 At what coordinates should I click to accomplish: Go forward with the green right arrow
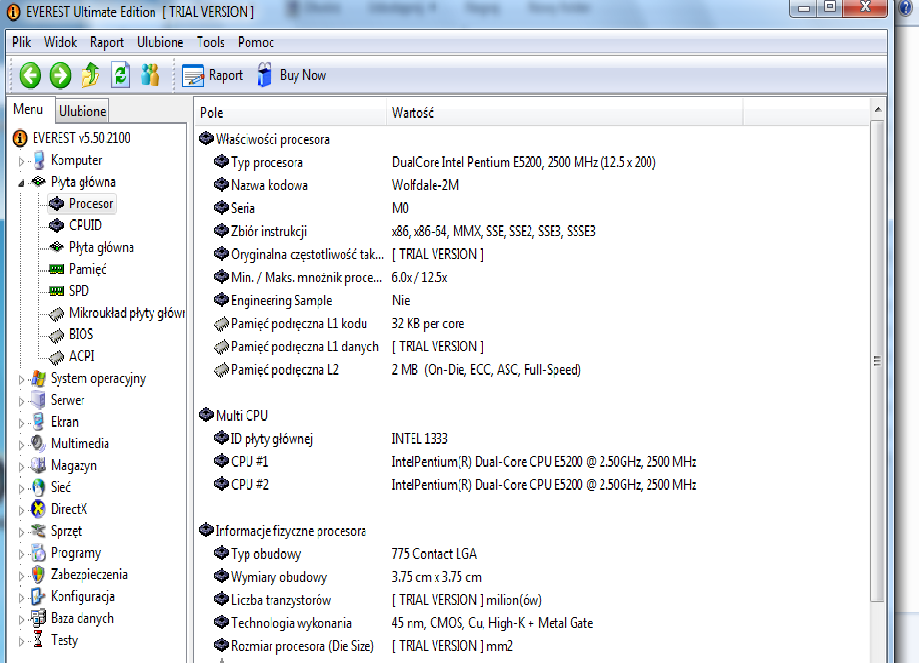60,76
